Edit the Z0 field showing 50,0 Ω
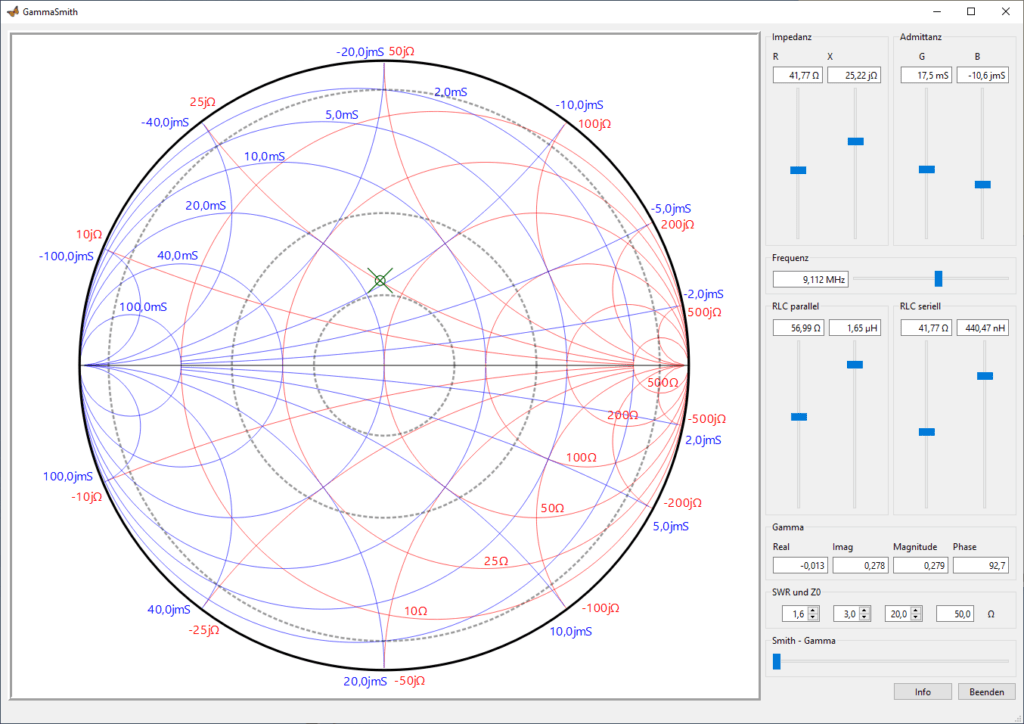1024x724 pixels. tap(955, 614)
